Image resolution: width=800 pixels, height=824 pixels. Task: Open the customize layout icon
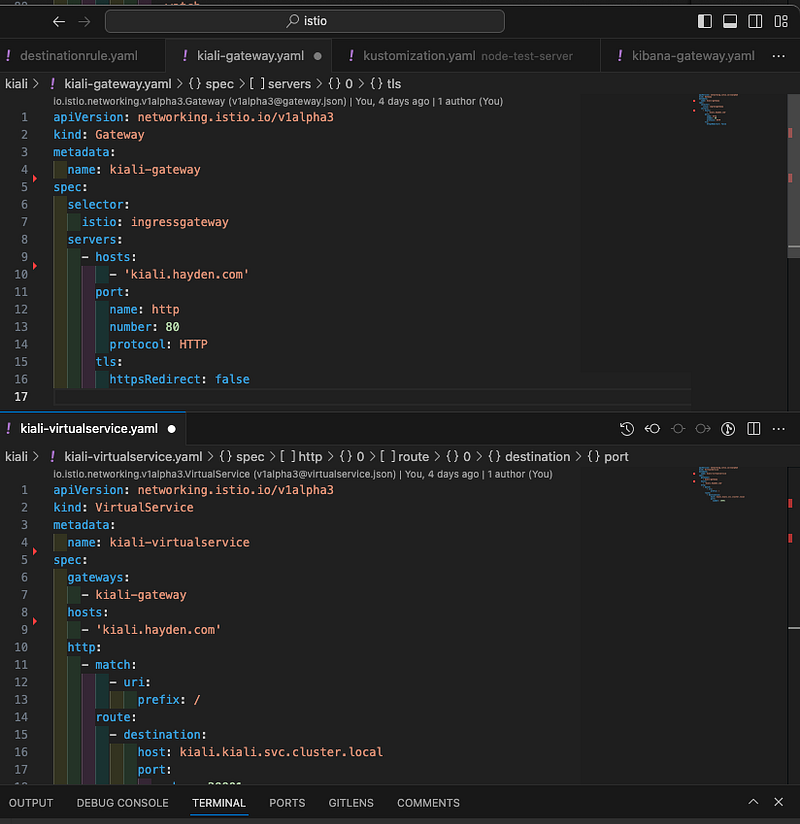[x=781, y=21]
